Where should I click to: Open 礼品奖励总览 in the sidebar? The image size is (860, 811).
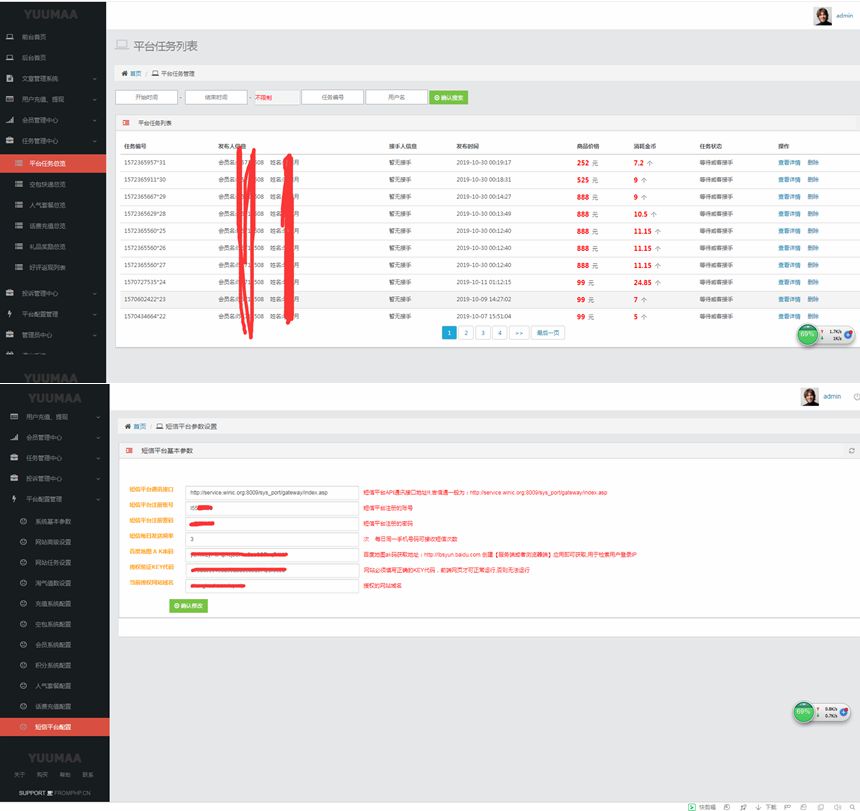click(48, 247)
